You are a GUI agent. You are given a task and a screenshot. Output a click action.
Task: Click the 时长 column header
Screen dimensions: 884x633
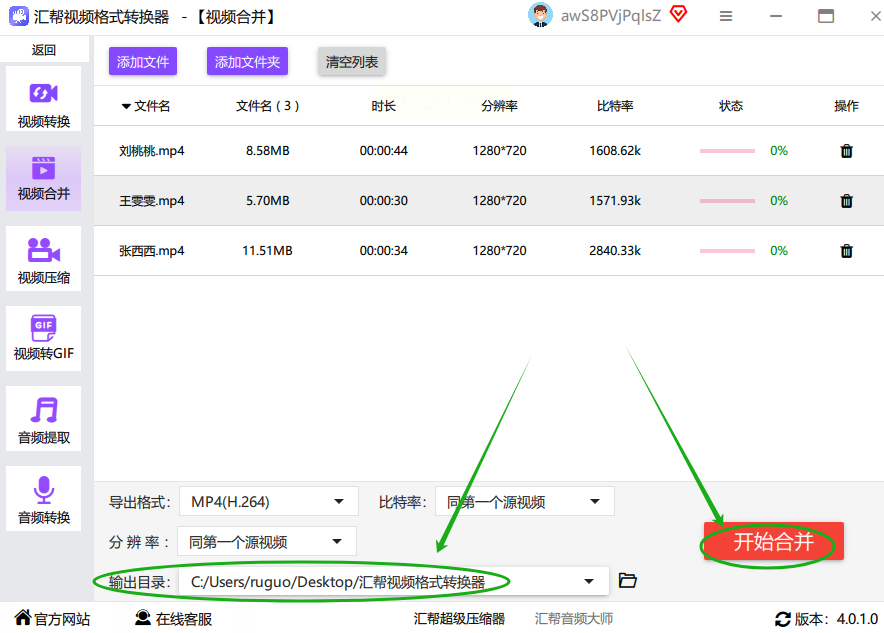[383, 106]
